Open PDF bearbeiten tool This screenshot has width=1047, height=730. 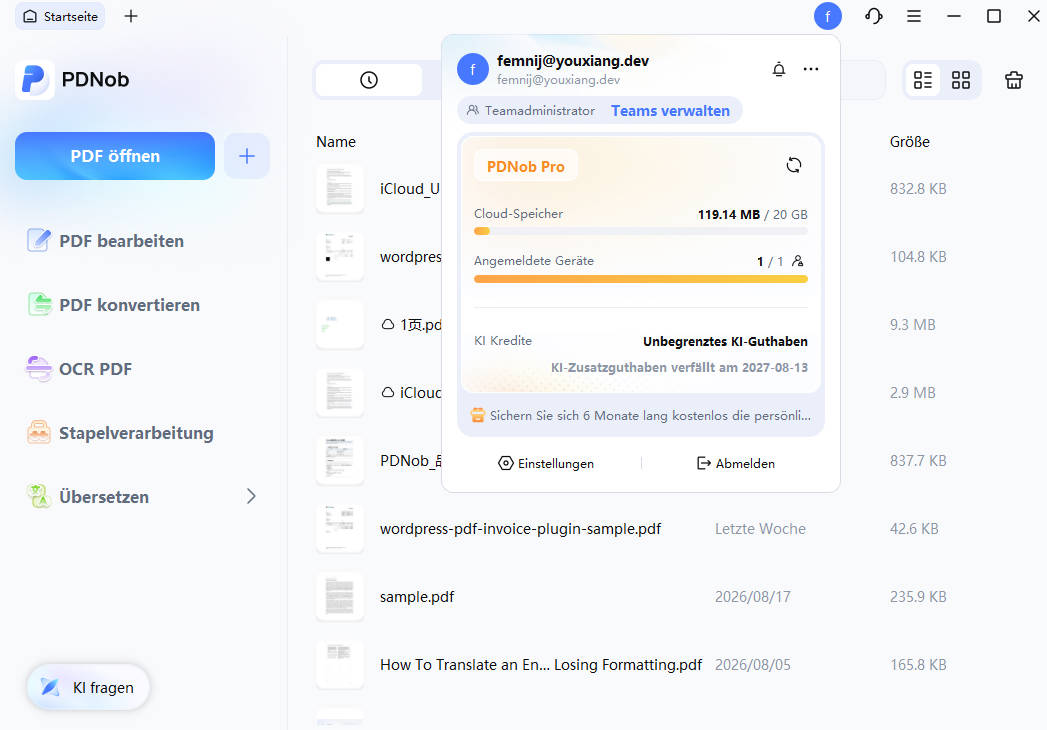pyautogui.click(x=106, y=240)
